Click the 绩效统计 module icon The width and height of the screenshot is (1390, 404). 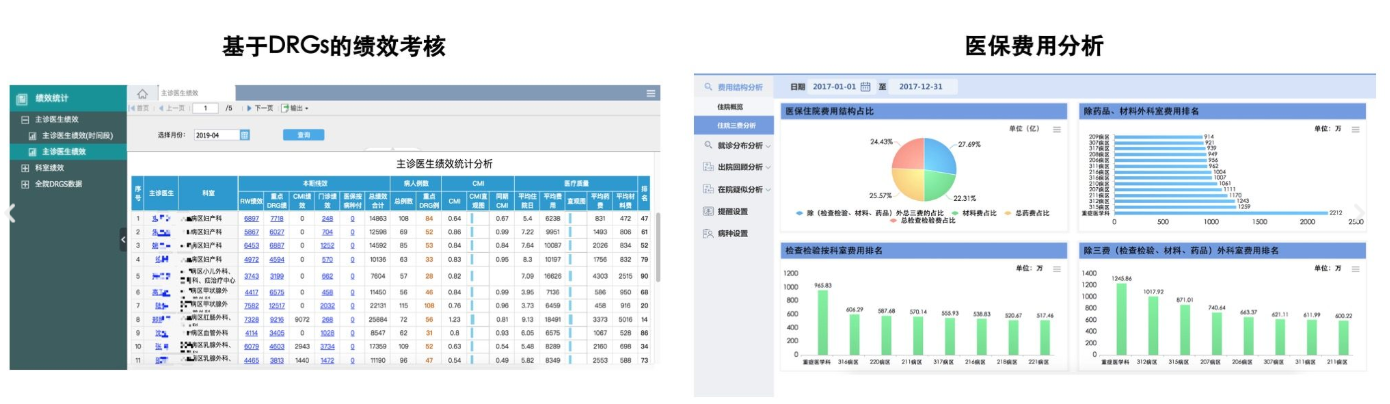(21, 98)
